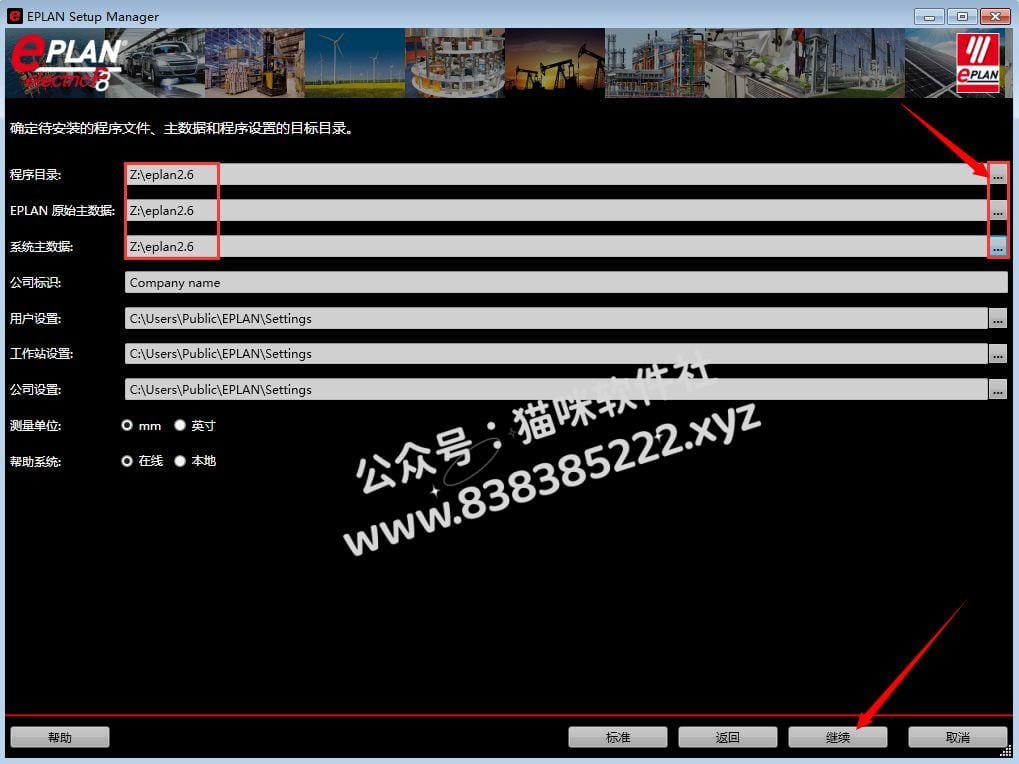The image size is (1019, 764).
Task: Click the 用户设置 path field
Action: pos(556,318)
